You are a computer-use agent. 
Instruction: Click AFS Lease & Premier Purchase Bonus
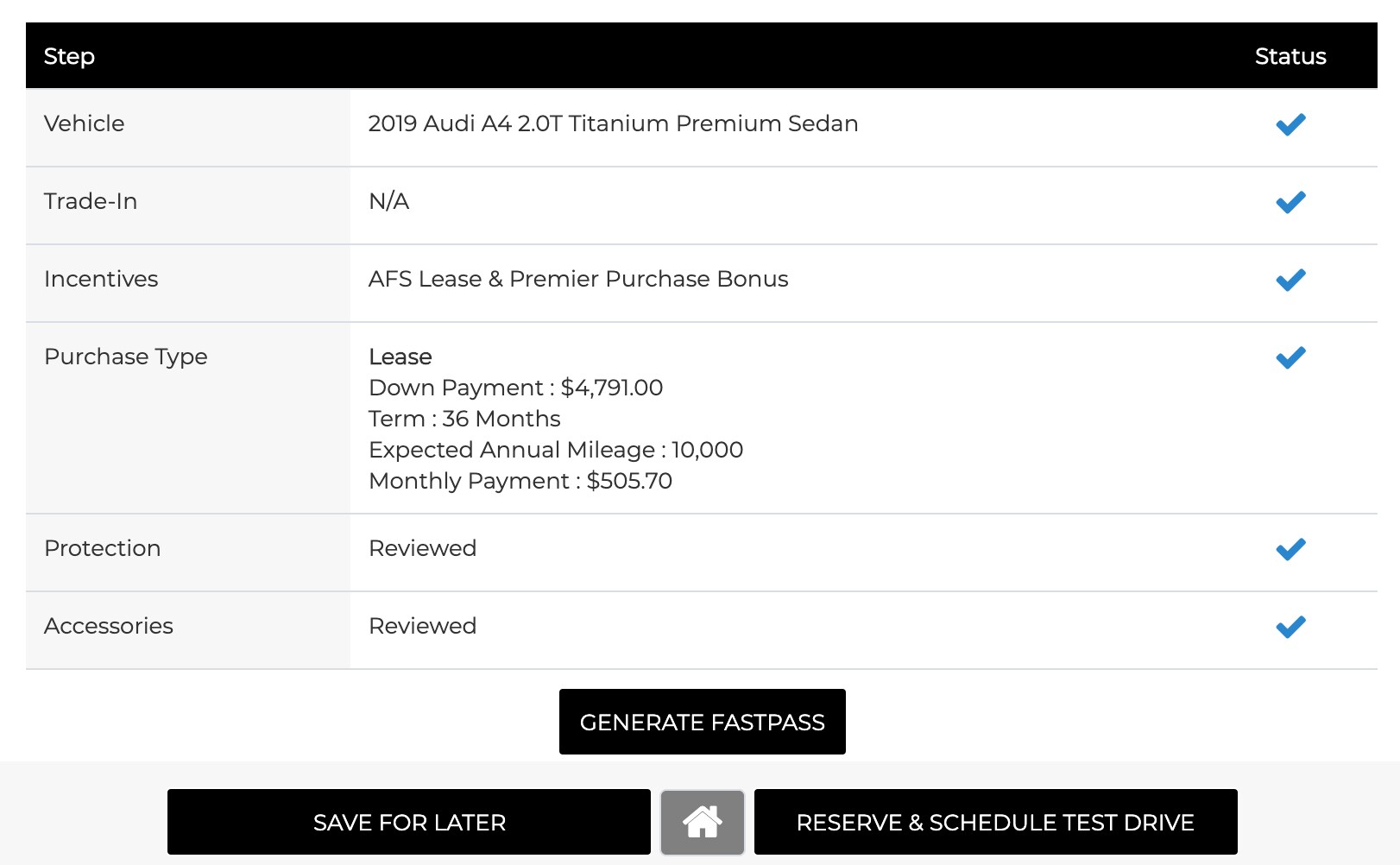pyautogui.click(x=578, y=279)
